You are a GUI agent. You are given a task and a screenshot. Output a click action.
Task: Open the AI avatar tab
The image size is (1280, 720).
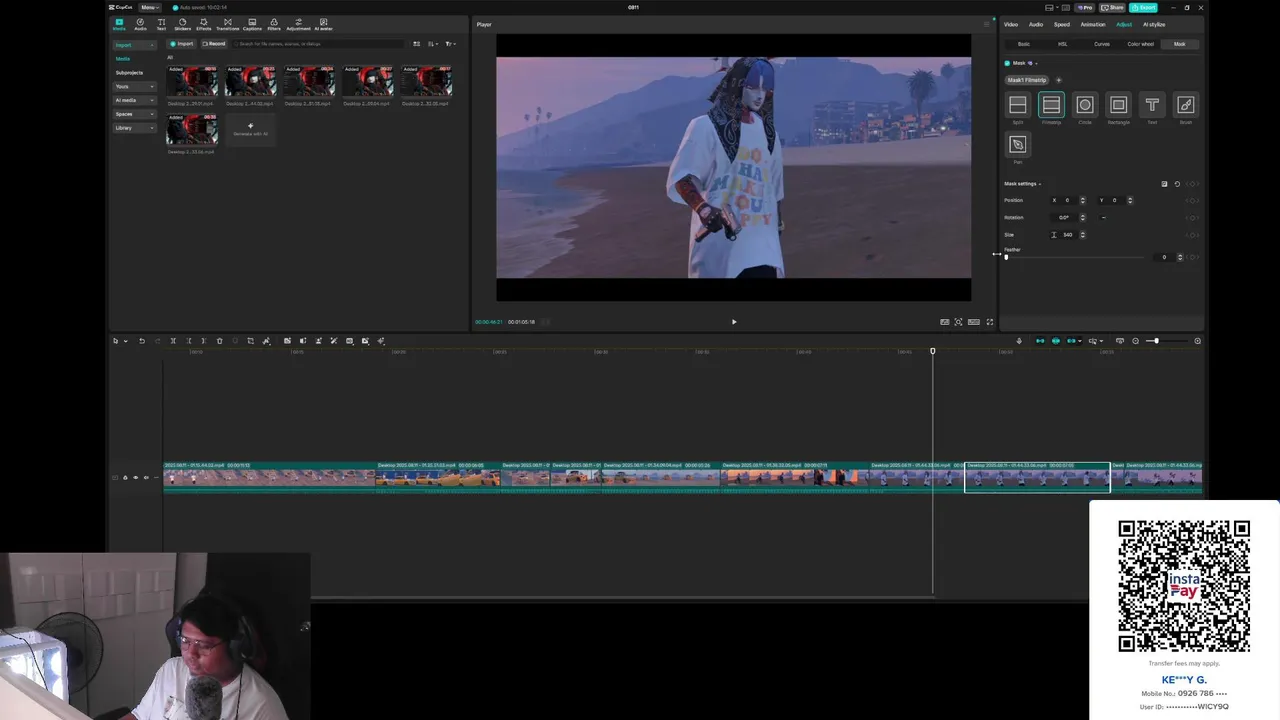(x=323, y=24)
